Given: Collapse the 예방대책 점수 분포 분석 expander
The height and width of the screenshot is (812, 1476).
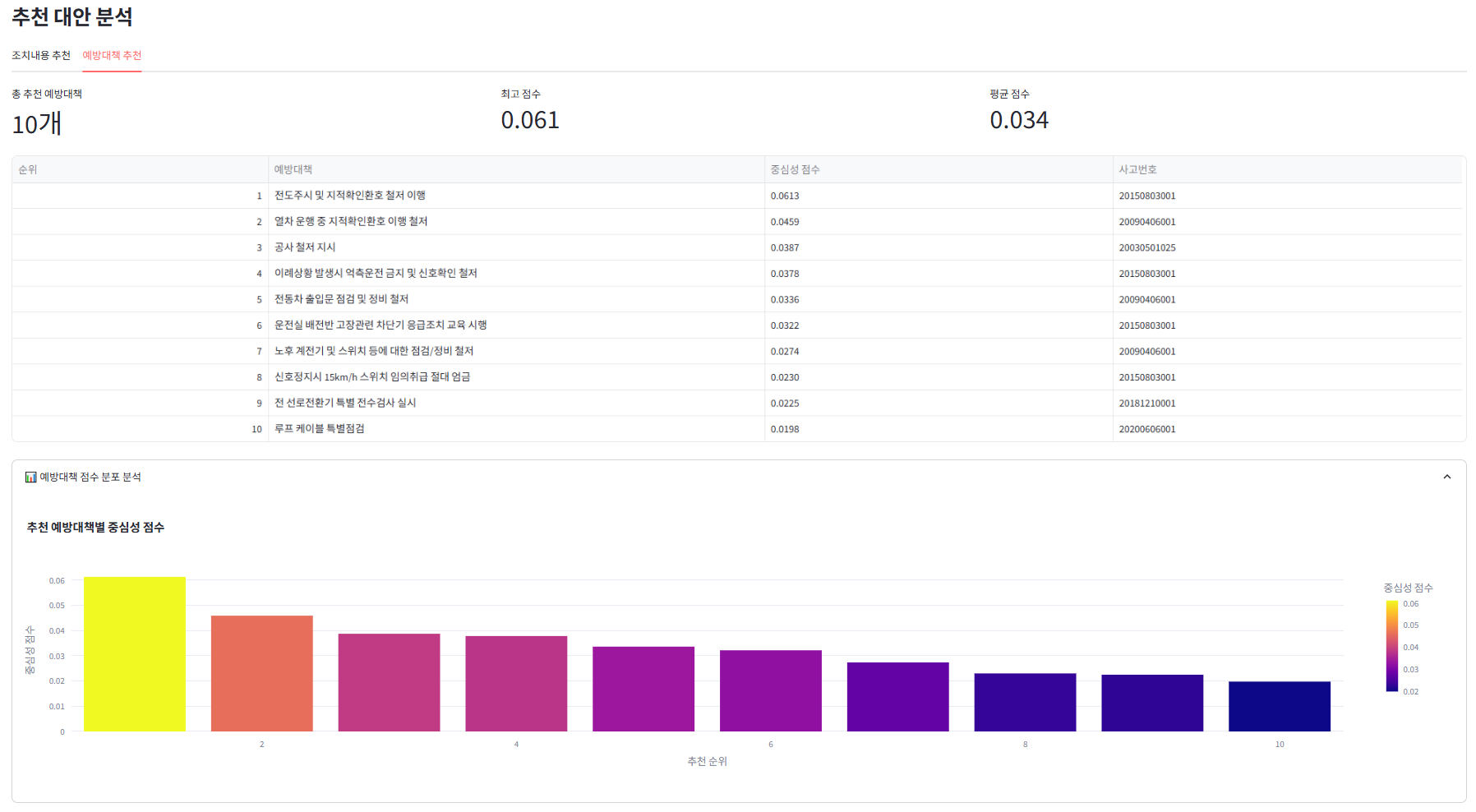Looking at the screenshot, I should tap(1446, 478).
